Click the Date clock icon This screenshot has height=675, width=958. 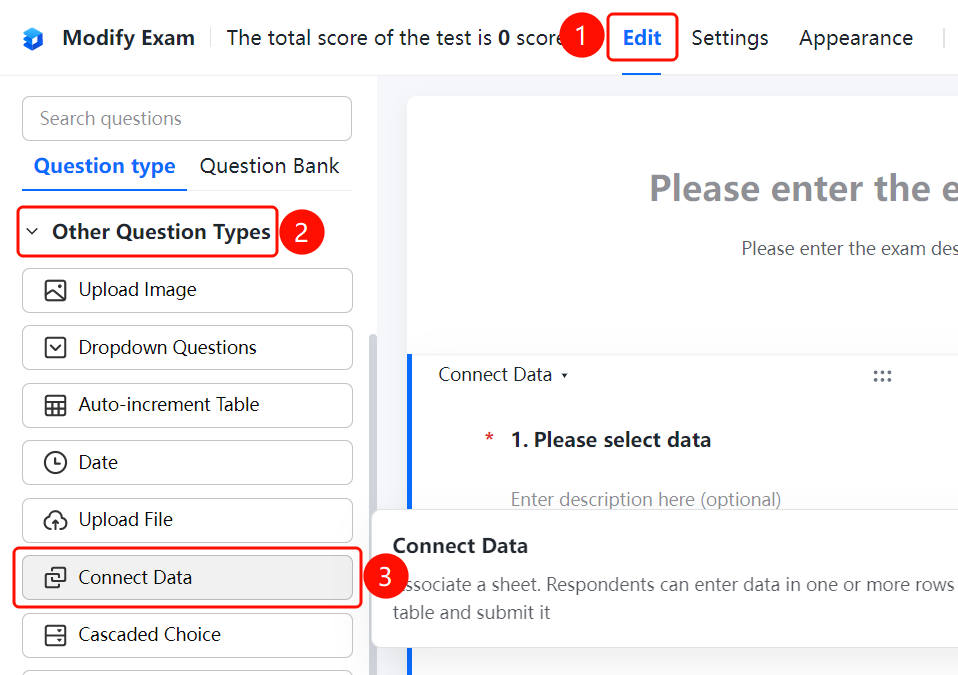coord(55,462)
